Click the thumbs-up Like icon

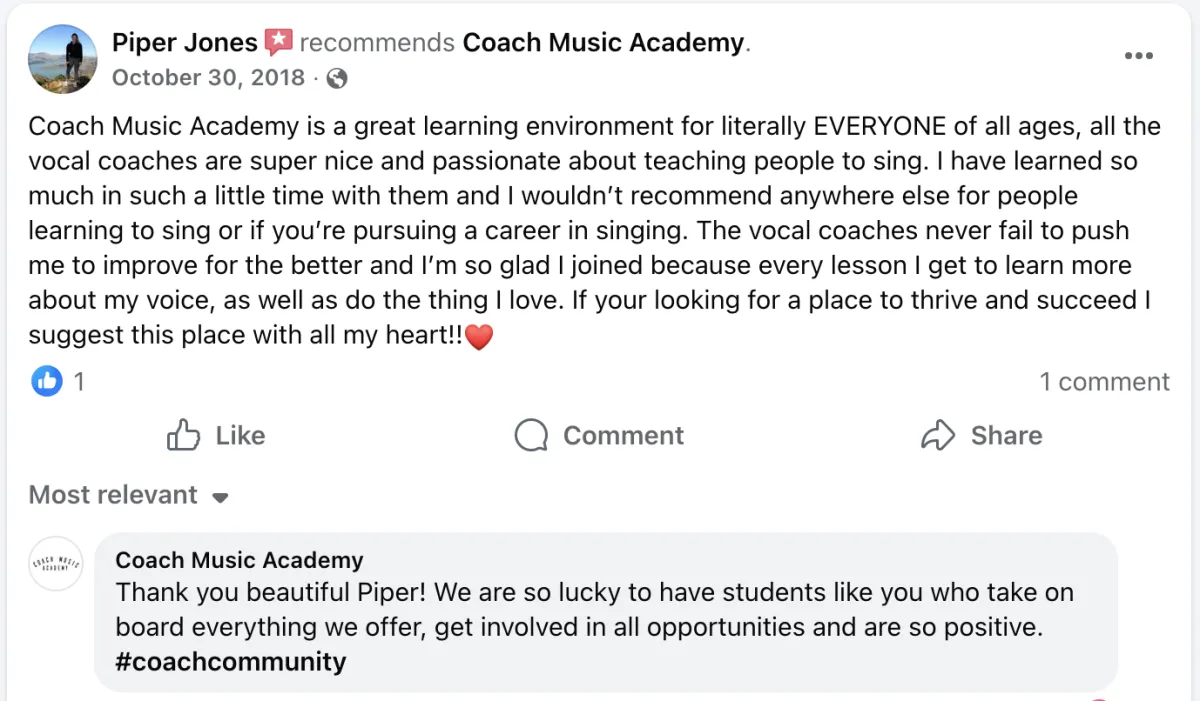pos(184,435)
